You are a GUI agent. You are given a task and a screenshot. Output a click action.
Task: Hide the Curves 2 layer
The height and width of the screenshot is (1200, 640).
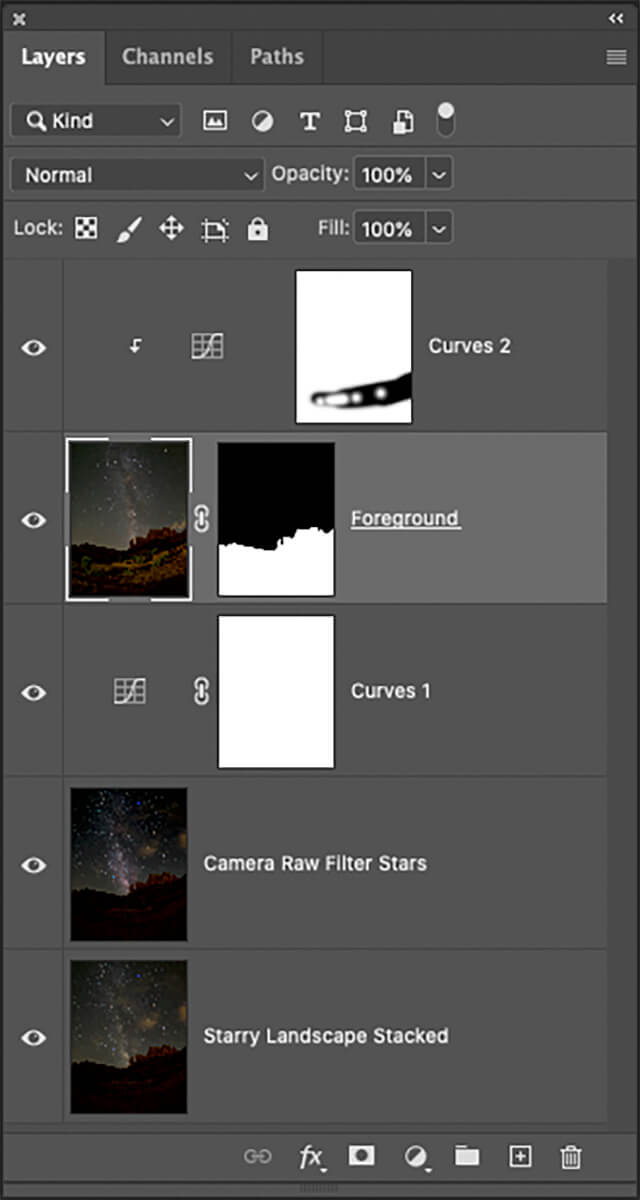click(34, 347)
